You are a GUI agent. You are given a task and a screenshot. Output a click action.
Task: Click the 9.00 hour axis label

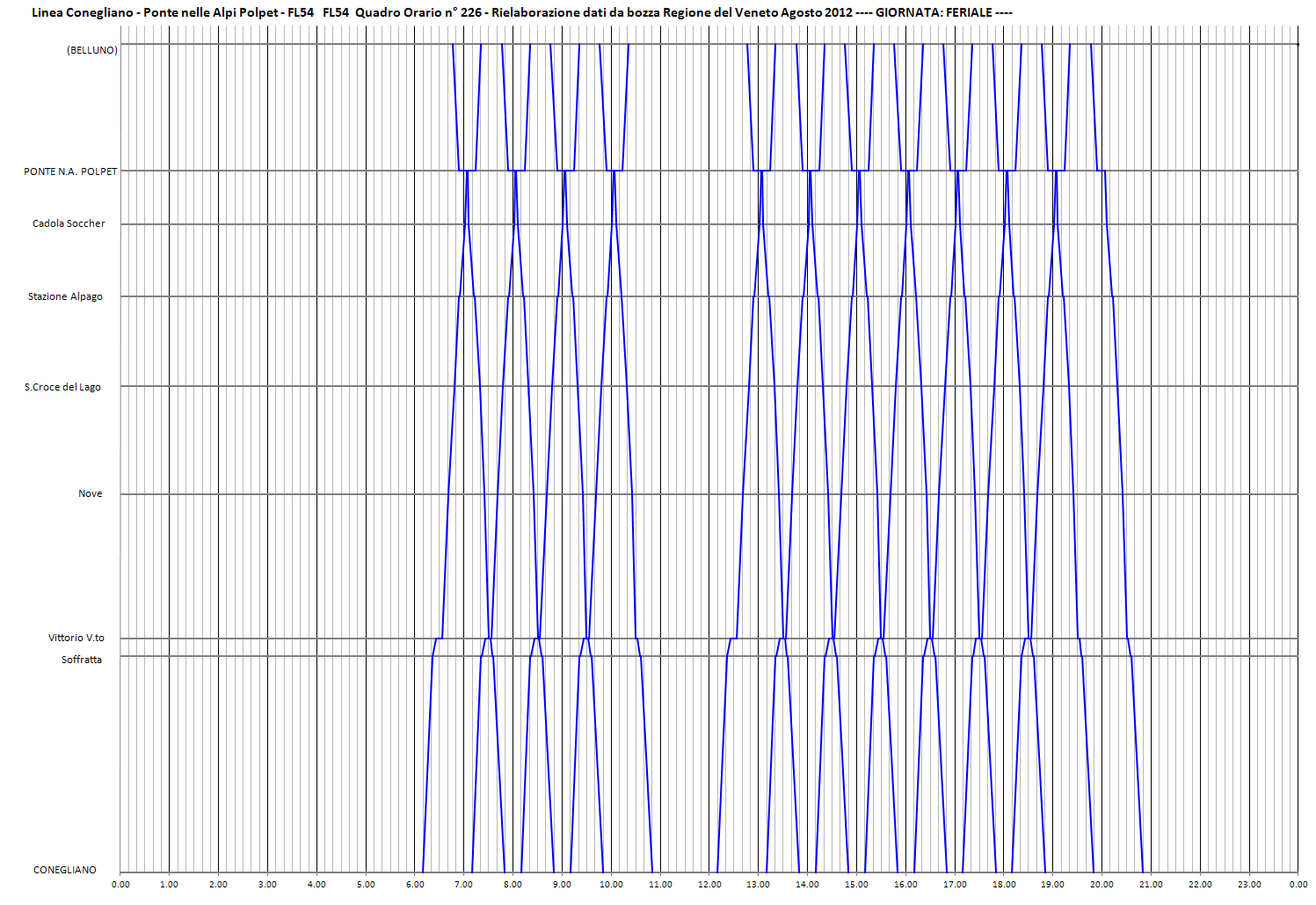[563, 885]
